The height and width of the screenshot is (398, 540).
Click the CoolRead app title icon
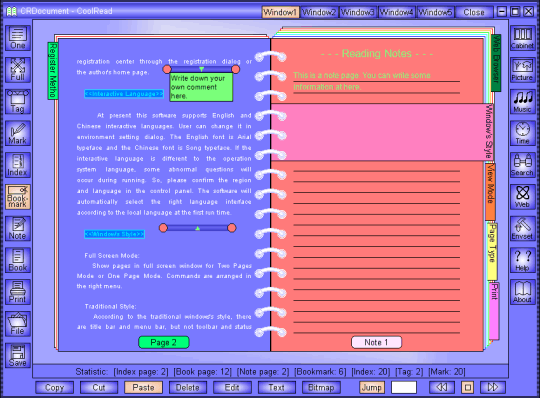click(11, 11)
